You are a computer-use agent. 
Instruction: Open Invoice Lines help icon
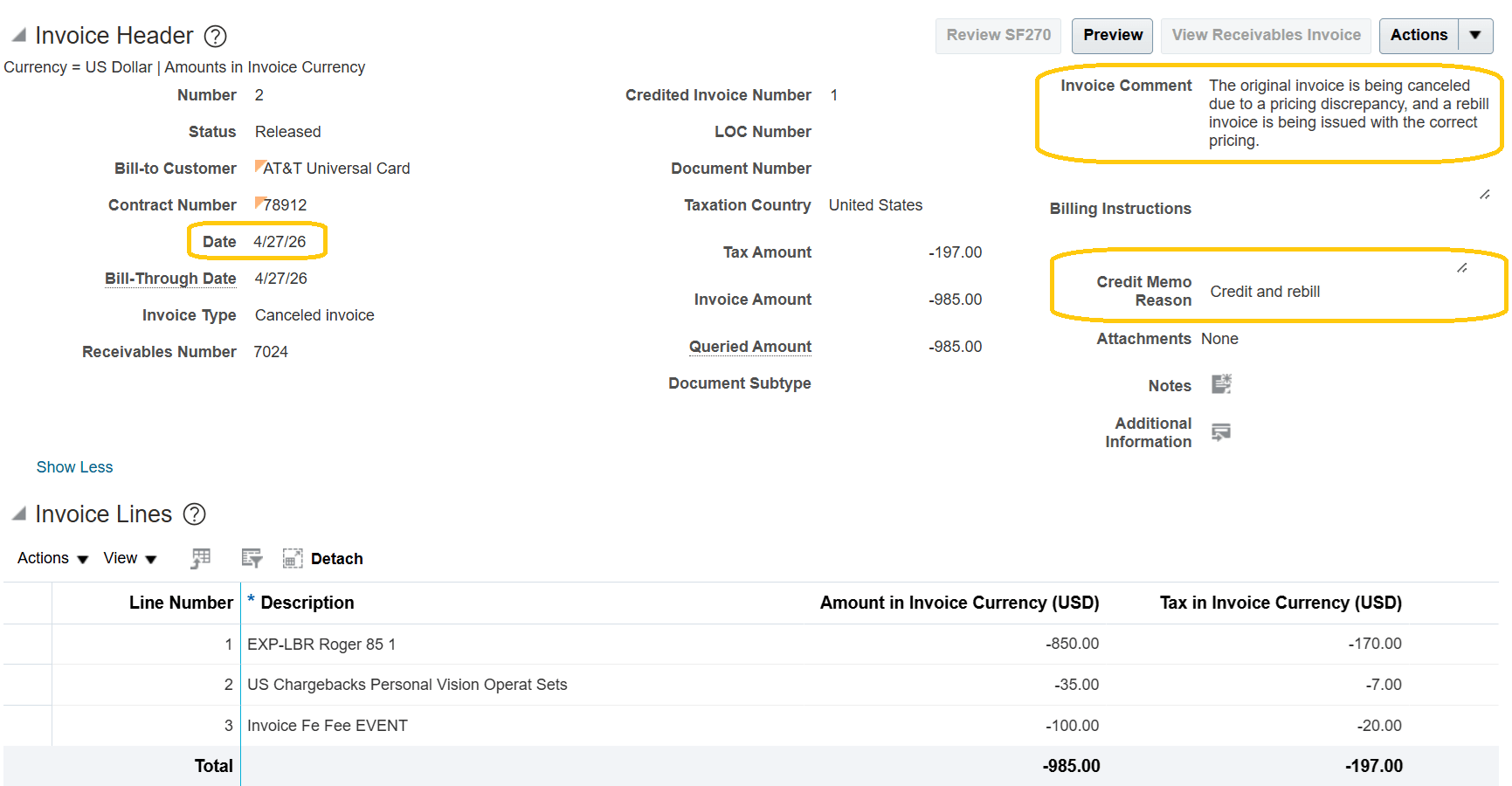point(194,514)
